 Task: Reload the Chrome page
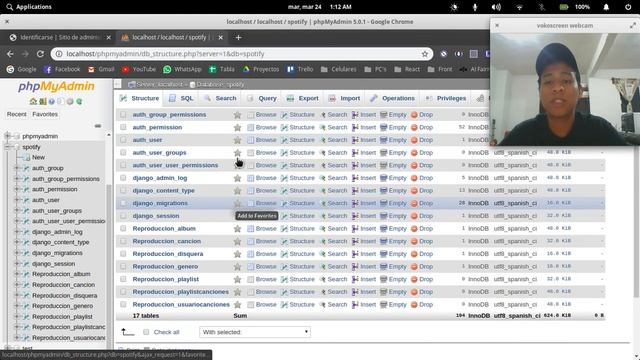click(x=40, y=54)
